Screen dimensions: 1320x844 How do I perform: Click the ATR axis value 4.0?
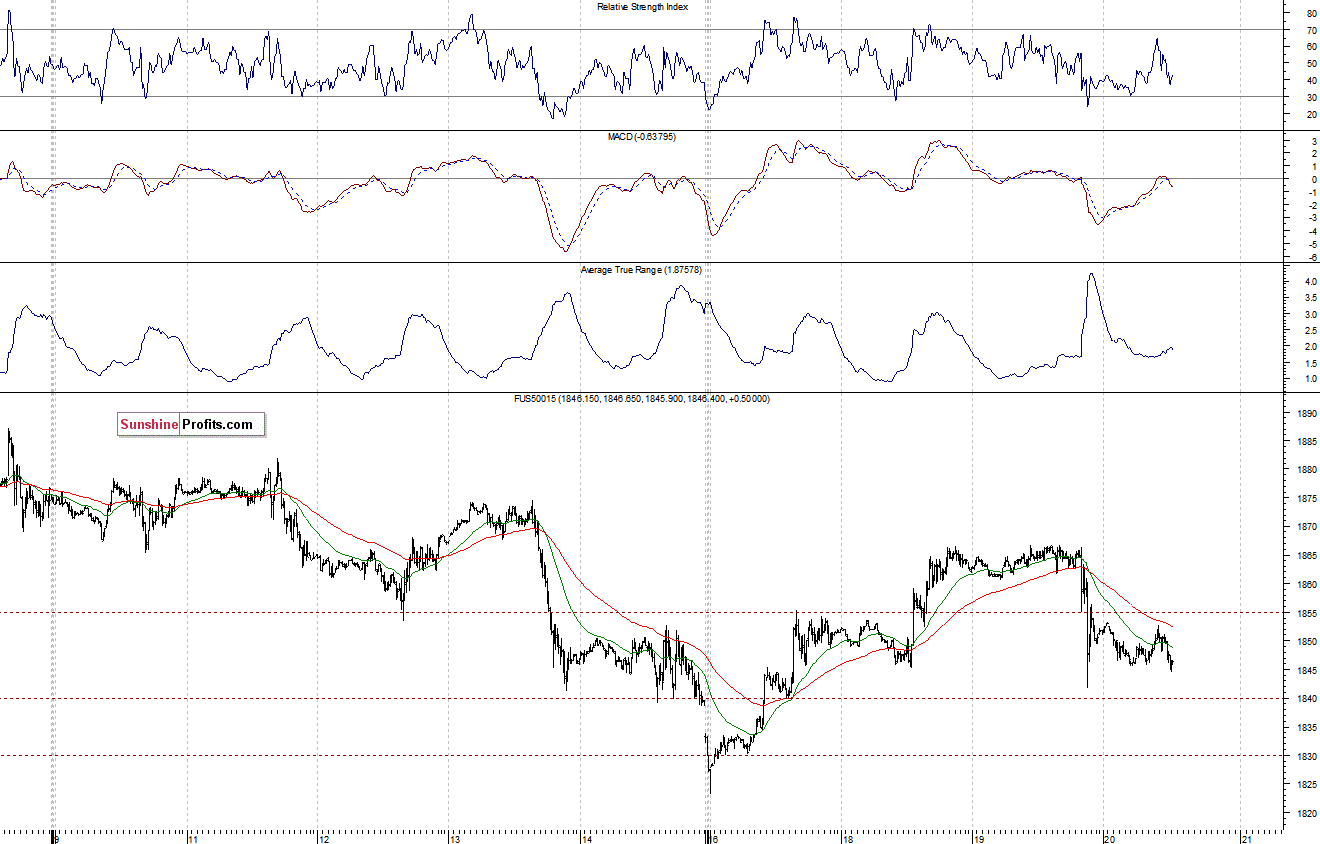1309,282
